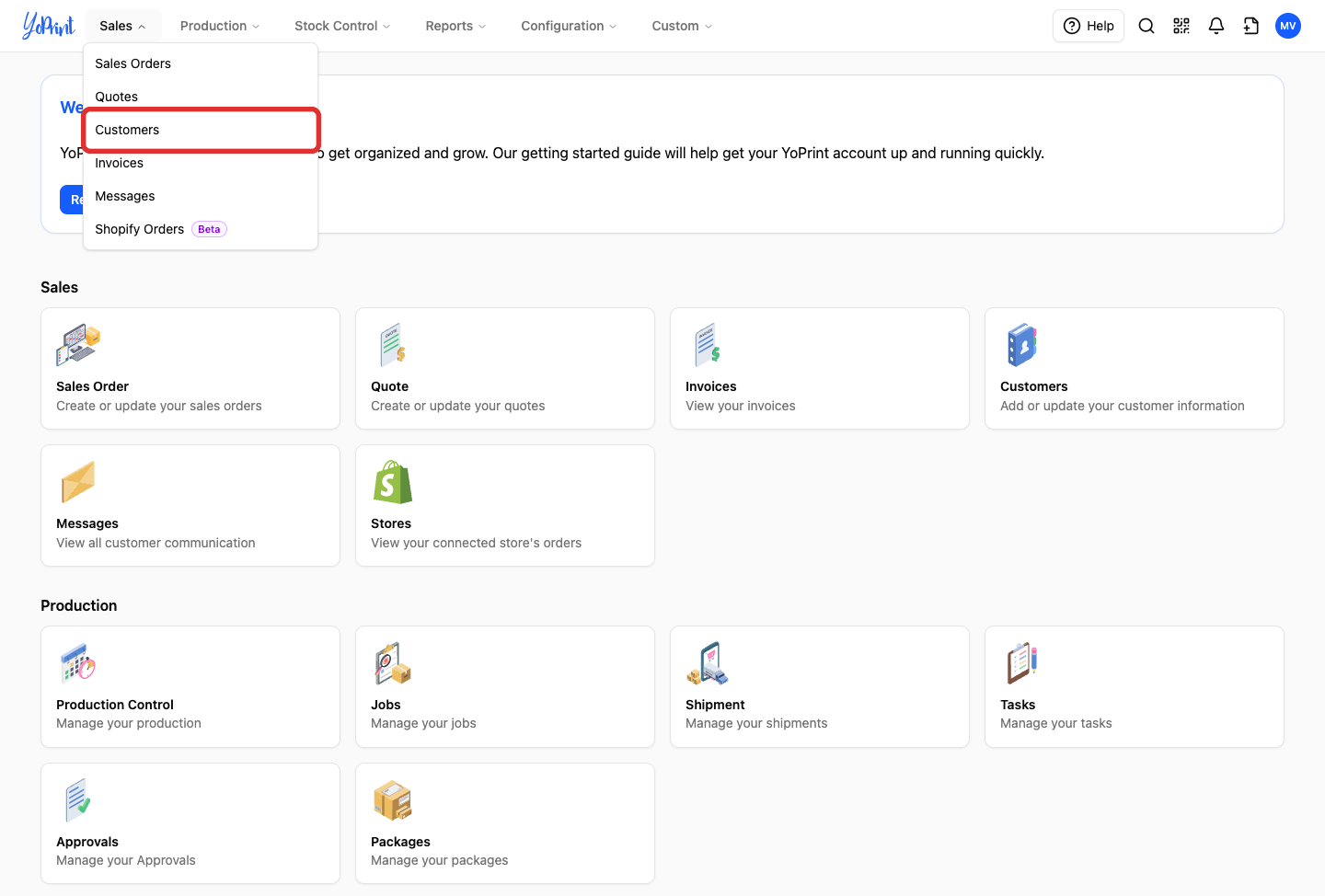This screenshot has width=1325, height=896.
Task: Open Shopify Orders Beta menu item
Action: pos(201,229)
